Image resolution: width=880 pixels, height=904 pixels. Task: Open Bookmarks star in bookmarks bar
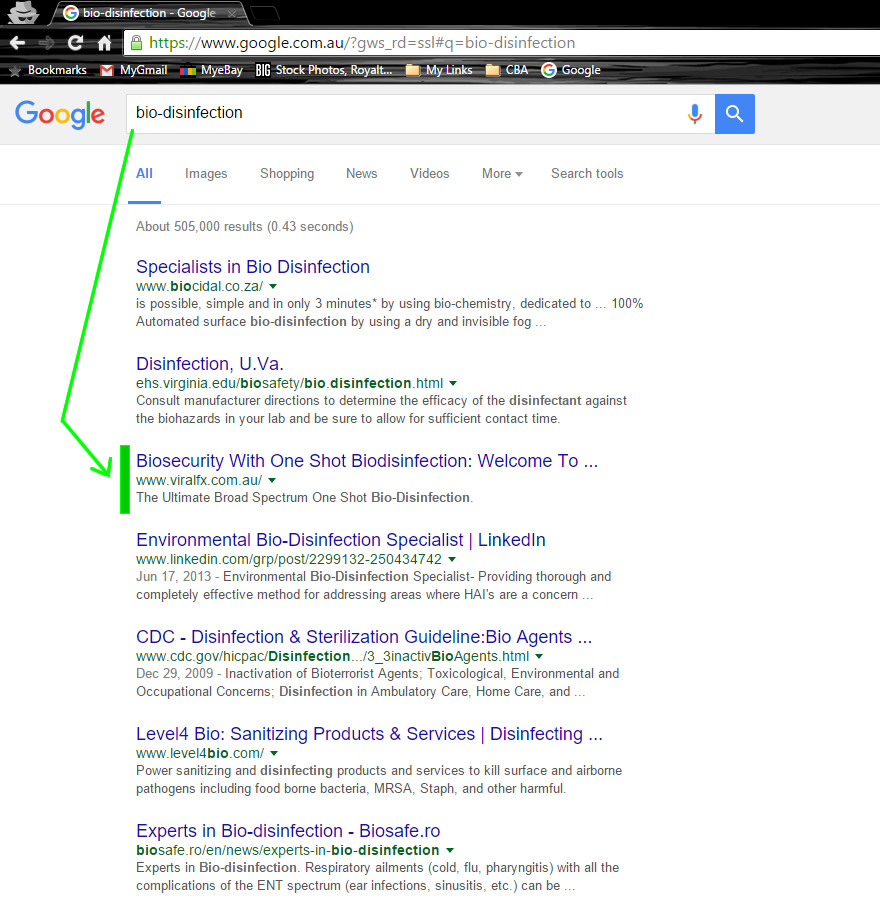tap(48, 70)
